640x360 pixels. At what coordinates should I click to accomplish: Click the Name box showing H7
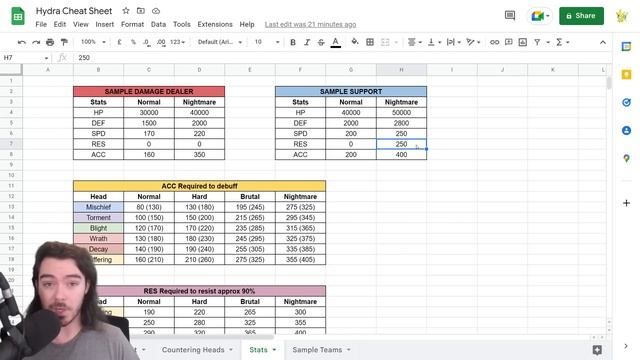pyautogui.click(x=25, y=58)
